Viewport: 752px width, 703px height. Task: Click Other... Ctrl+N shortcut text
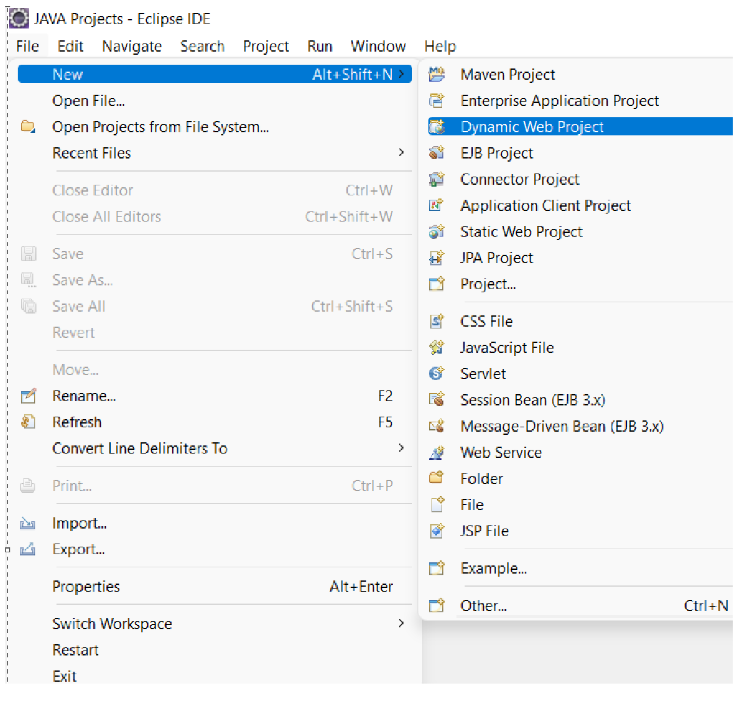(706, 606)
